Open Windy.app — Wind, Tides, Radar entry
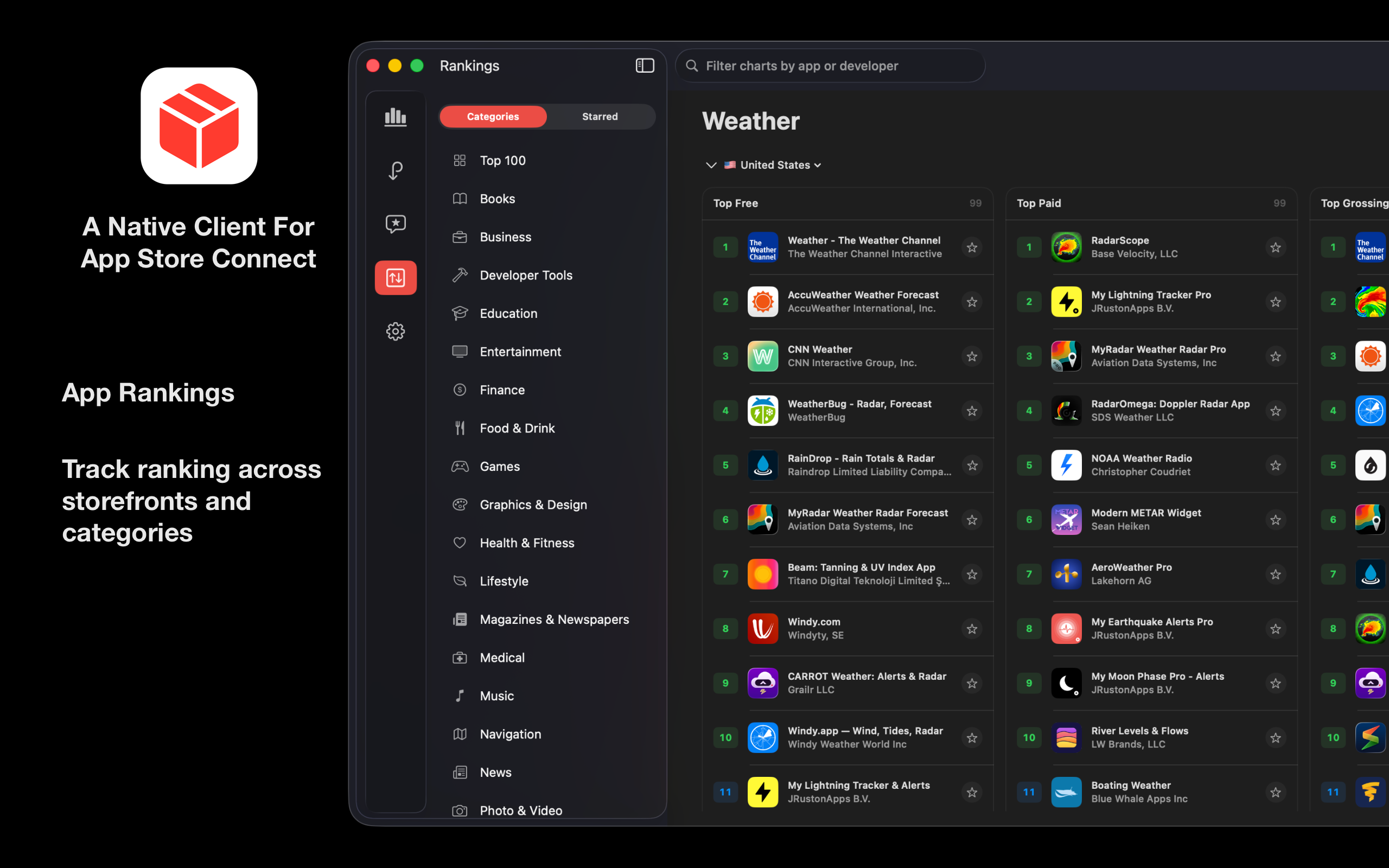 [847, 738]
